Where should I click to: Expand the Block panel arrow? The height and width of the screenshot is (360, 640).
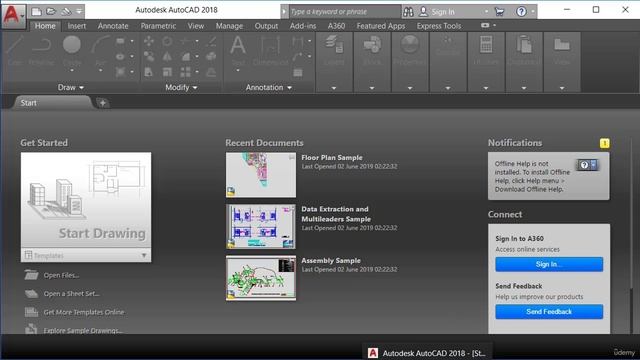tap(372, 88)
